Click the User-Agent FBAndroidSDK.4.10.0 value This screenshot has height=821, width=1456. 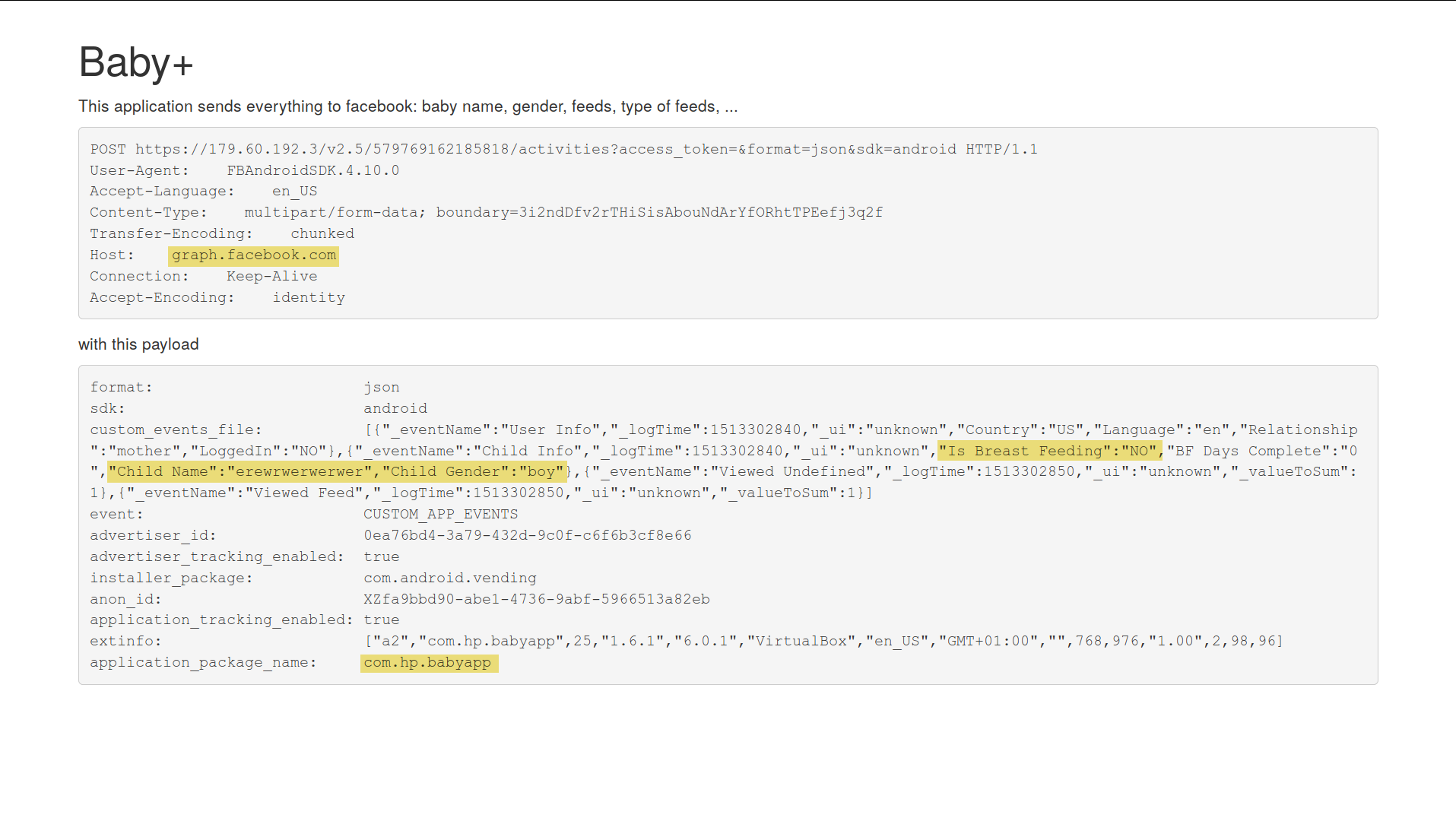(312, 171)
